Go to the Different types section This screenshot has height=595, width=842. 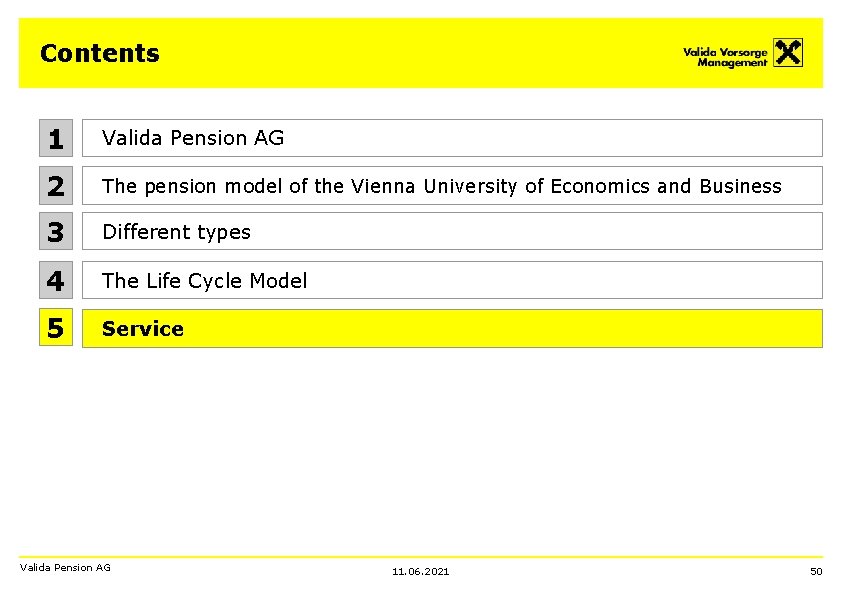(x=452, y=231)
